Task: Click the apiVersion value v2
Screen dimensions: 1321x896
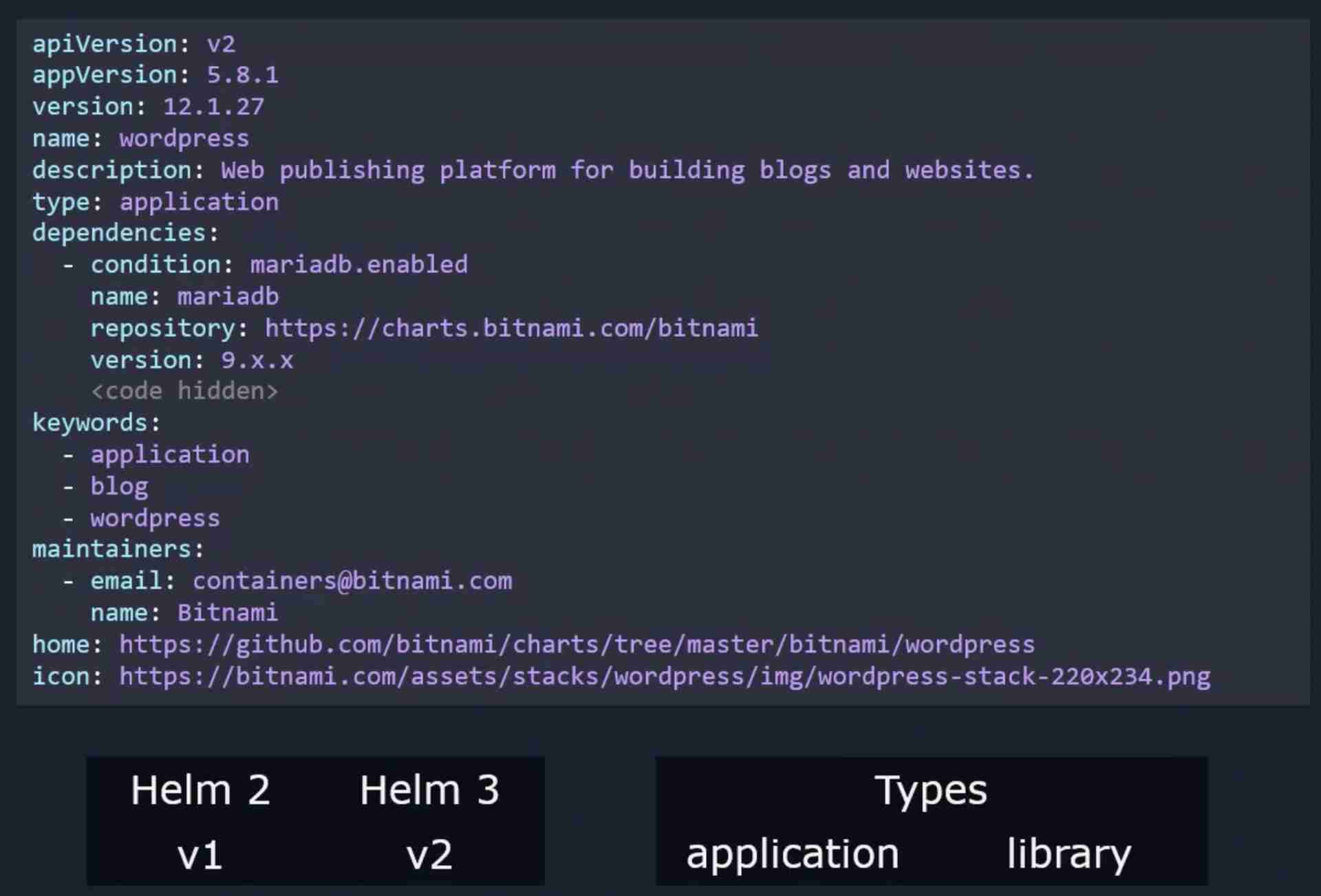Action: [x=221, y=44]
